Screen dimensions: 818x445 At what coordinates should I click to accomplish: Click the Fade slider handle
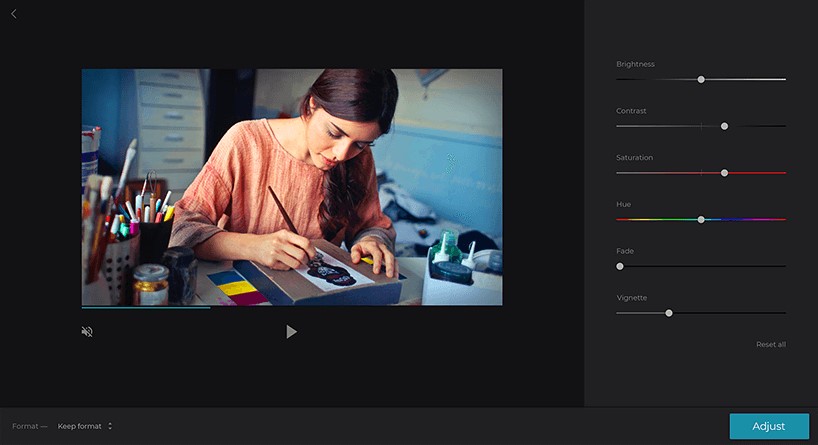620,267
